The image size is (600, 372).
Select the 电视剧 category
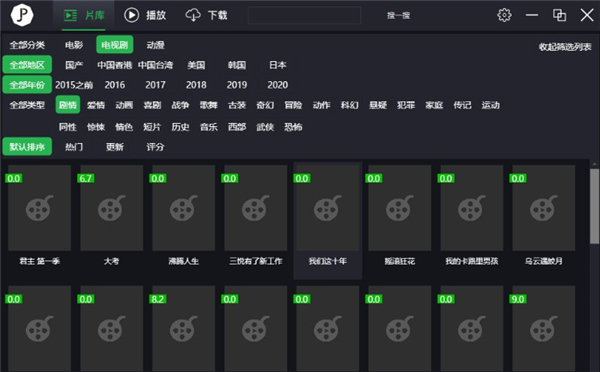[x=114, y=45]
